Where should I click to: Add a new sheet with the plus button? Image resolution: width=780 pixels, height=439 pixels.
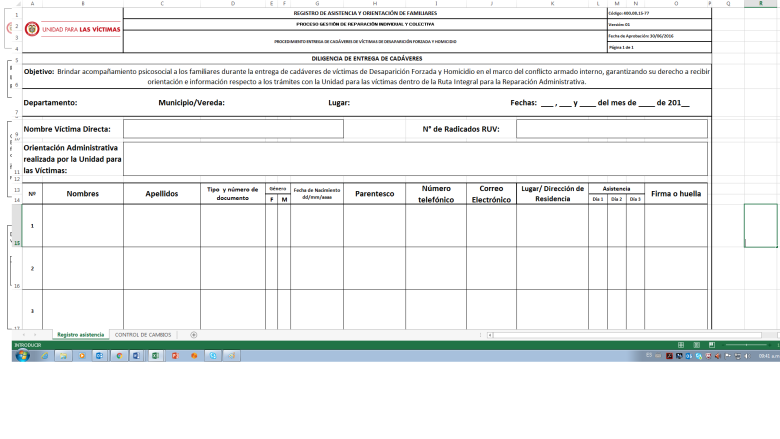[x=194, y=335]
